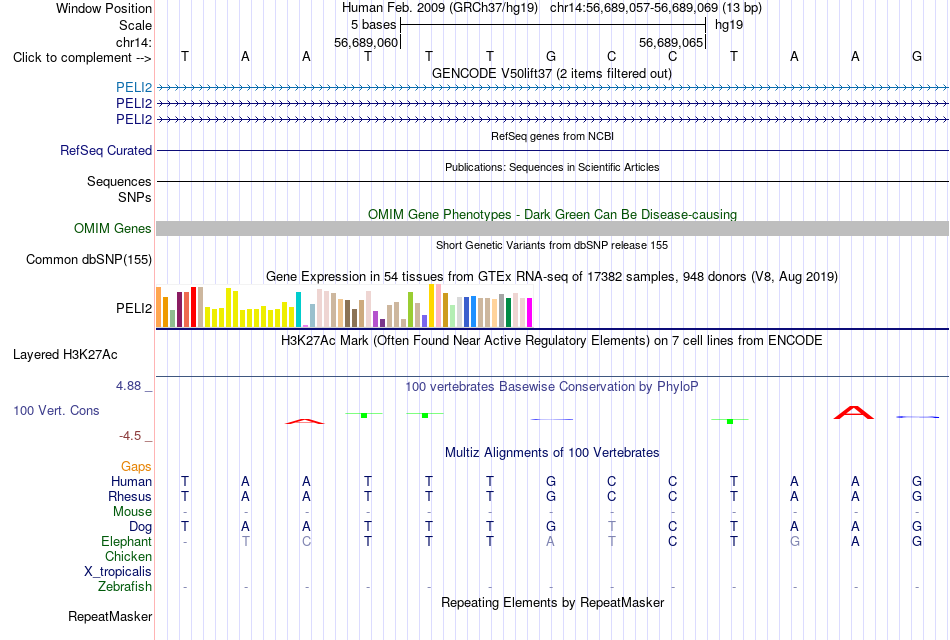
Task: Click the cyan bar in GTEx chart
Action: [298, 310]
